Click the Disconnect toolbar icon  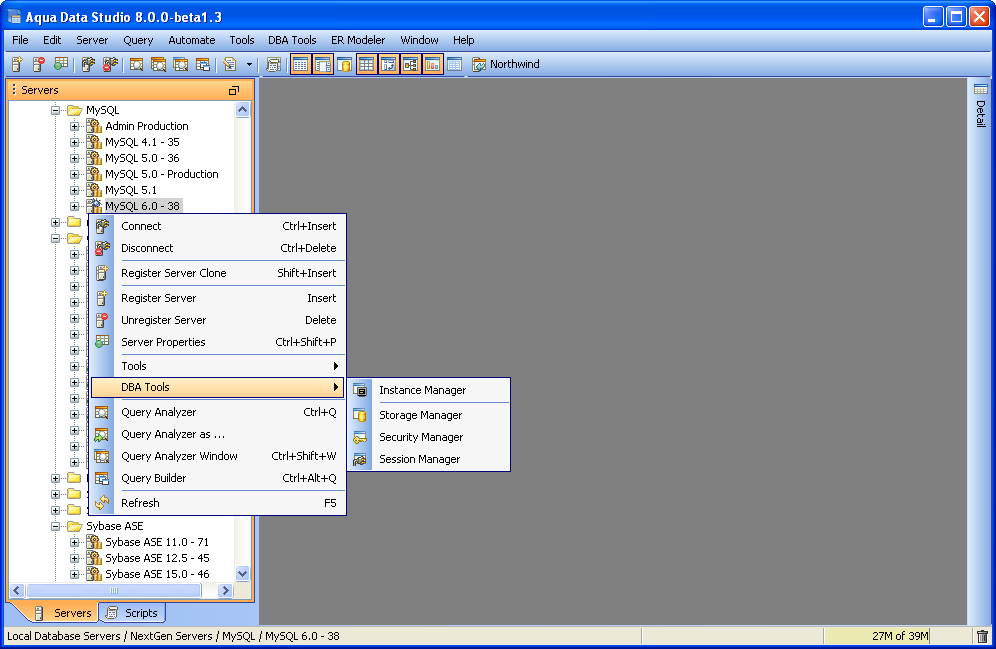[x=111, y=64]
